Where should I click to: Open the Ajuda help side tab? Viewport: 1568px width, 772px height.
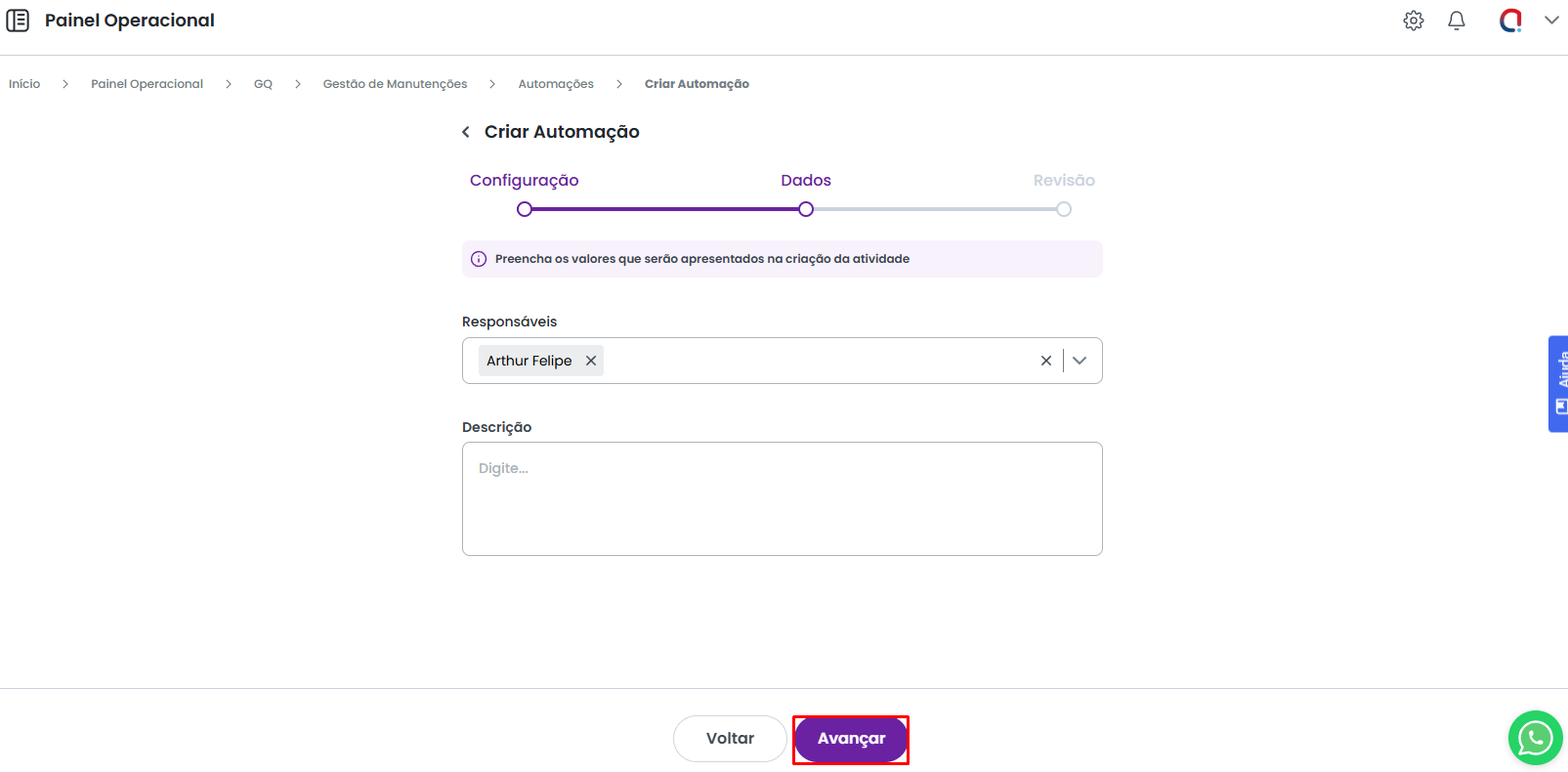1558,383
